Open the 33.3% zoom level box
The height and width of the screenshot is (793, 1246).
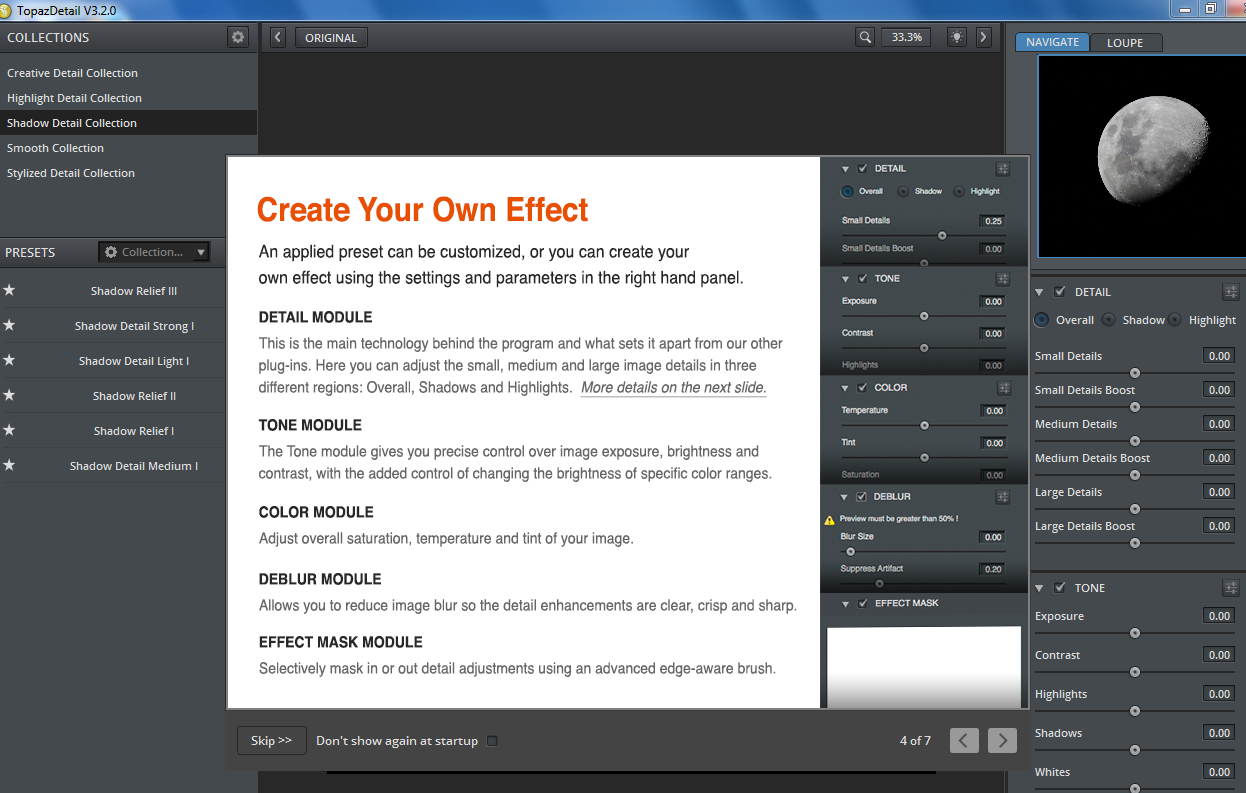coord(906,37)
